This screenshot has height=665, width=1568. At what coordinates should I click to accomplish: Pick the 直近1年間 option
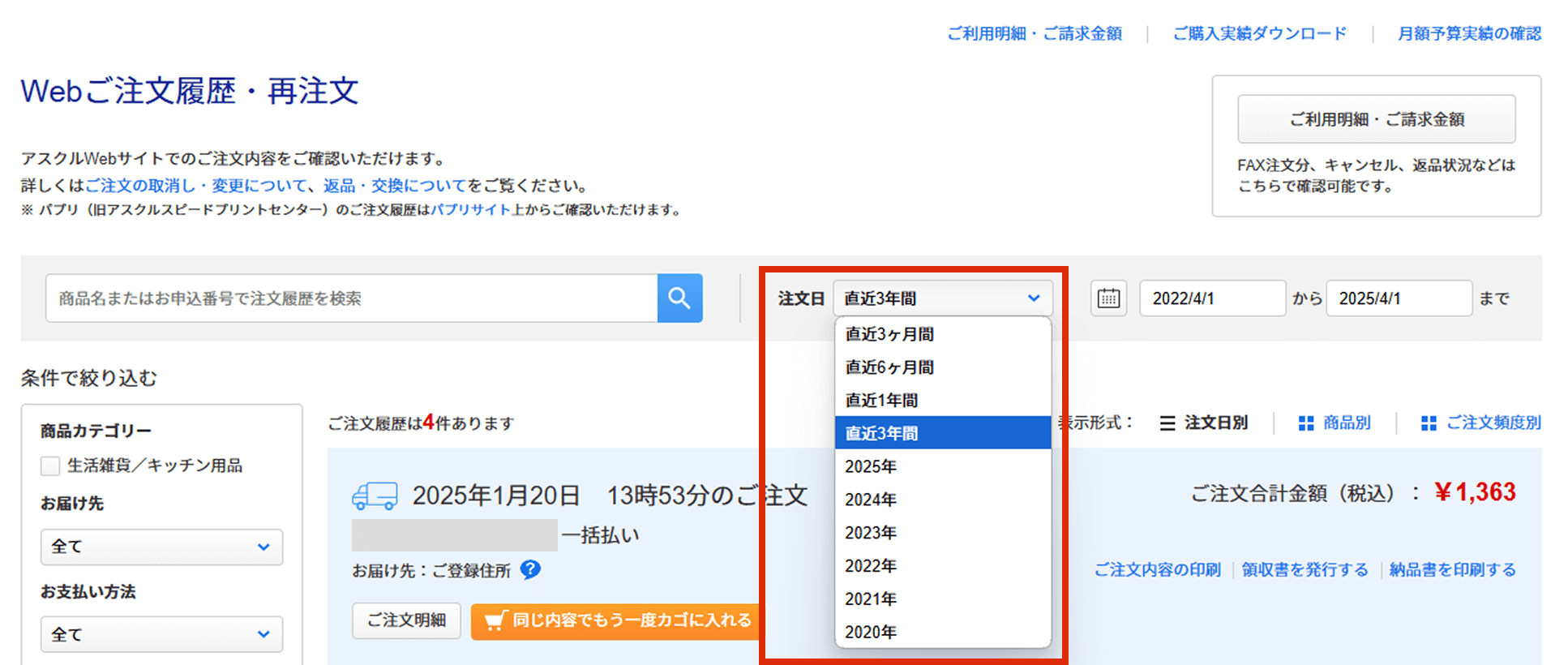pos(881,401)
